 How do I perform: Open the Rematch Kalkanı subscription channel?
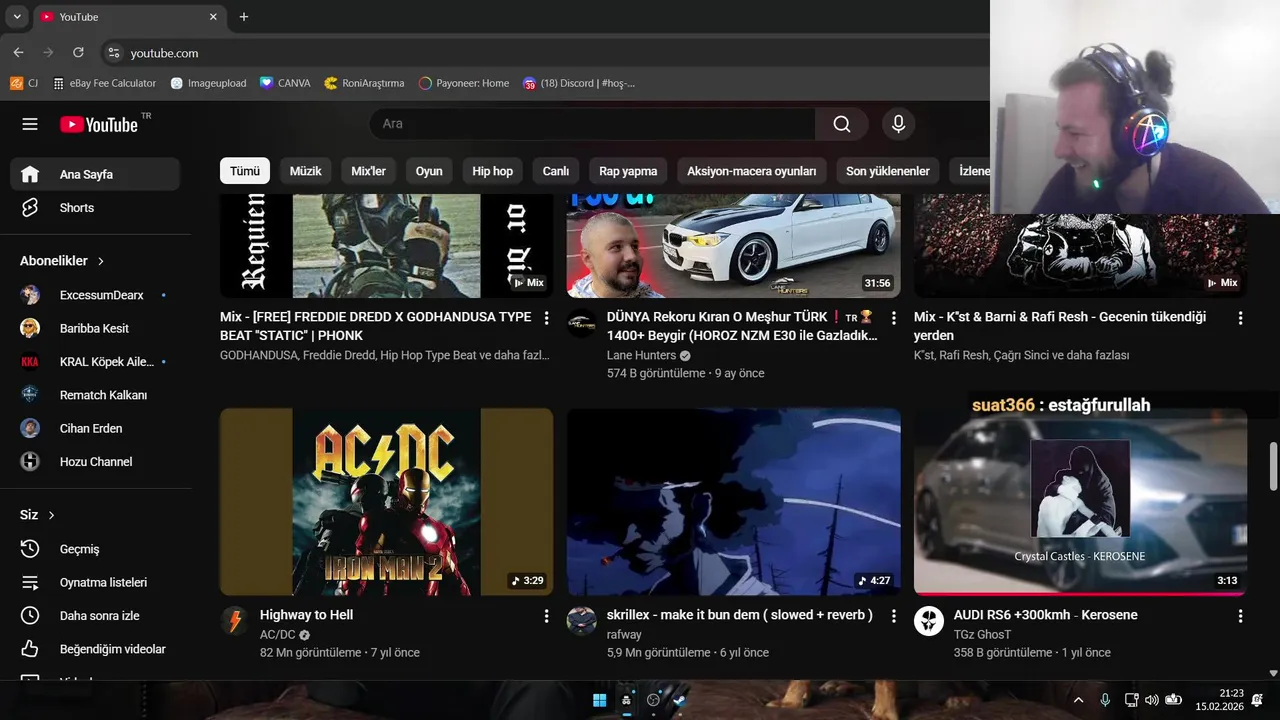(x=95, y=395)
